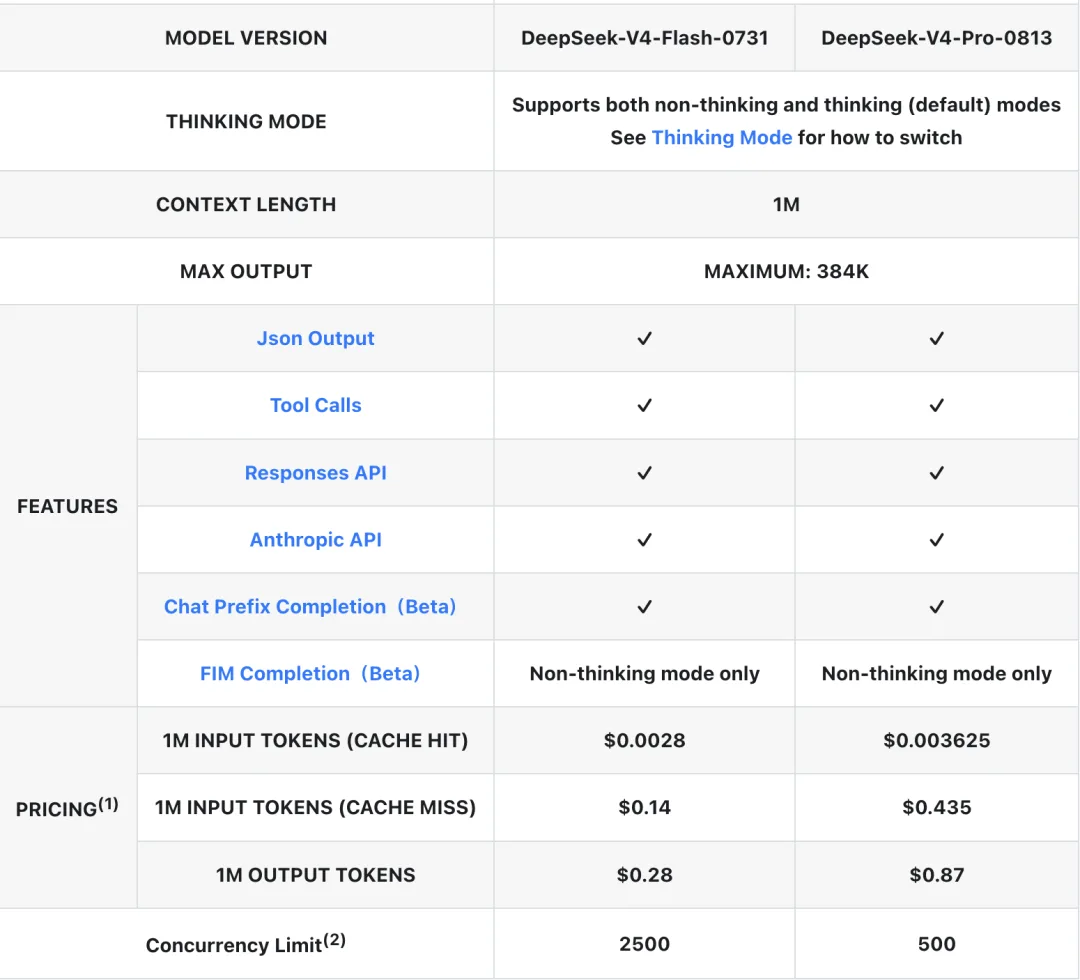1080x980 pixels.
Task: Click Tool Calls checkmark for Pro model
Action: point(936,405)
